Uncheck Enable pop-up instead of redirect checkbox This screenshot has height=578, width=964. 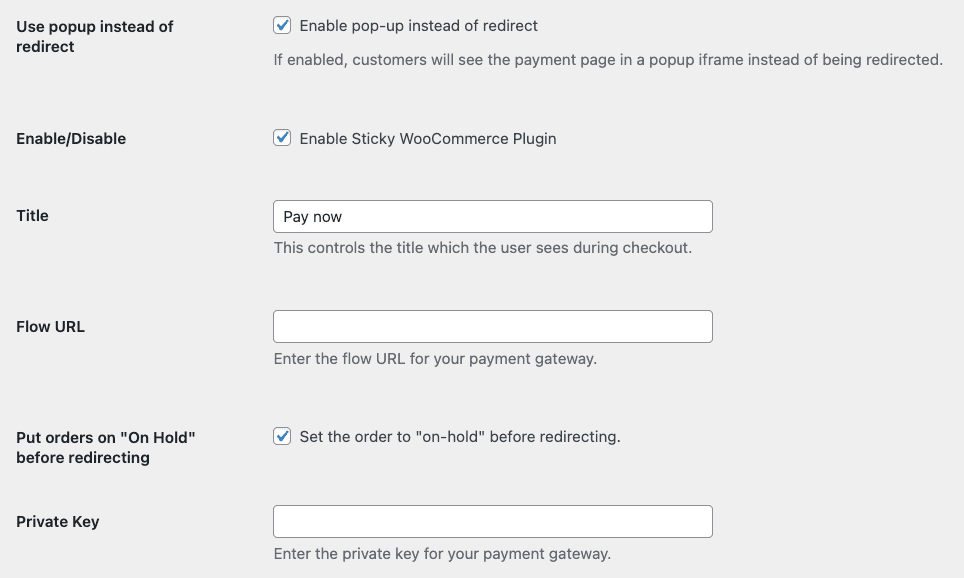click(x=282, y=25)
